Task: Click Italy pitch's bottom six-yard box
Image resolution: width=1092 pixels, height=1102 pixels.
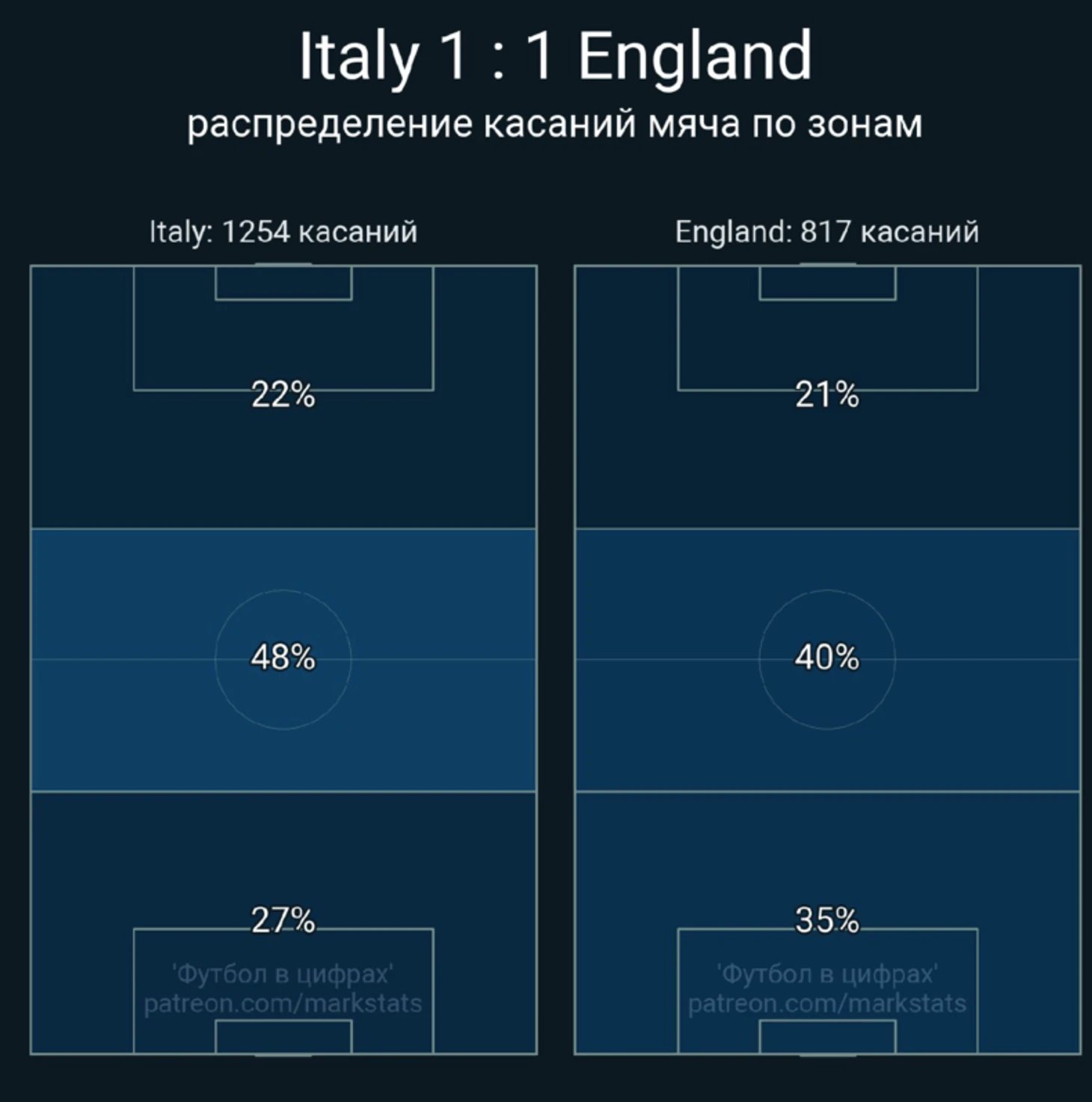Action: tap(283, 1037)
